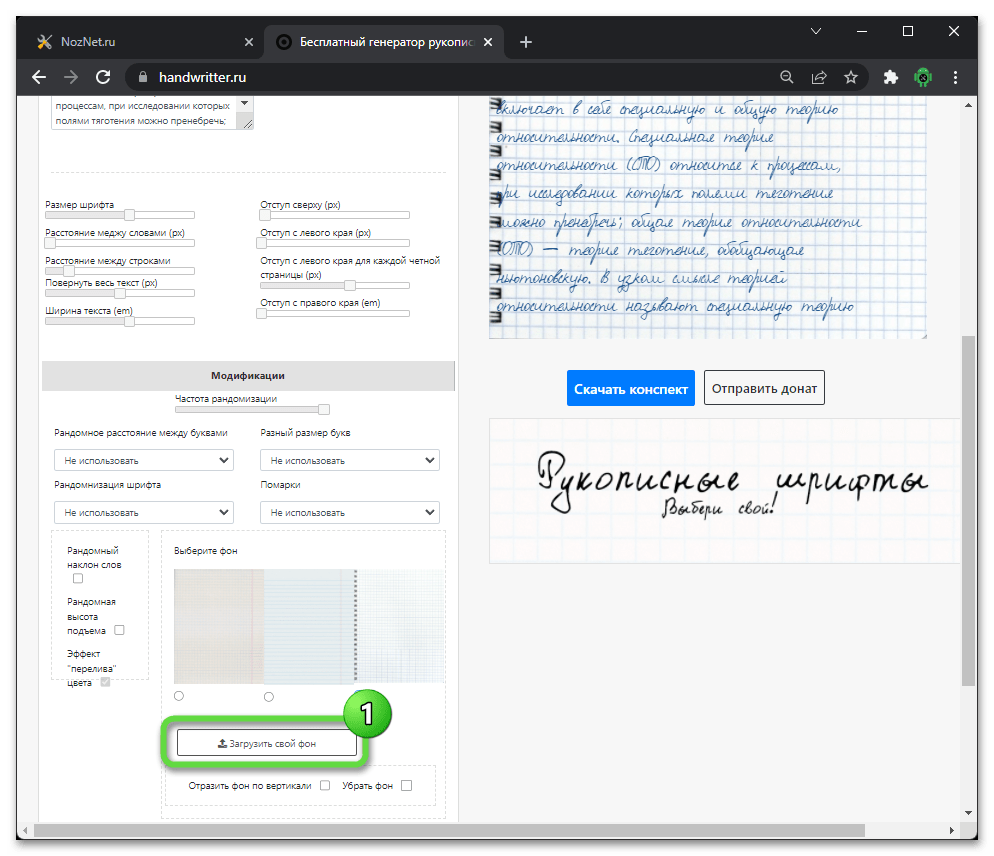Enable 'Отразить фон по вертикали' checkbox
This screenshot has width=994, height=856.
(324, 786)
